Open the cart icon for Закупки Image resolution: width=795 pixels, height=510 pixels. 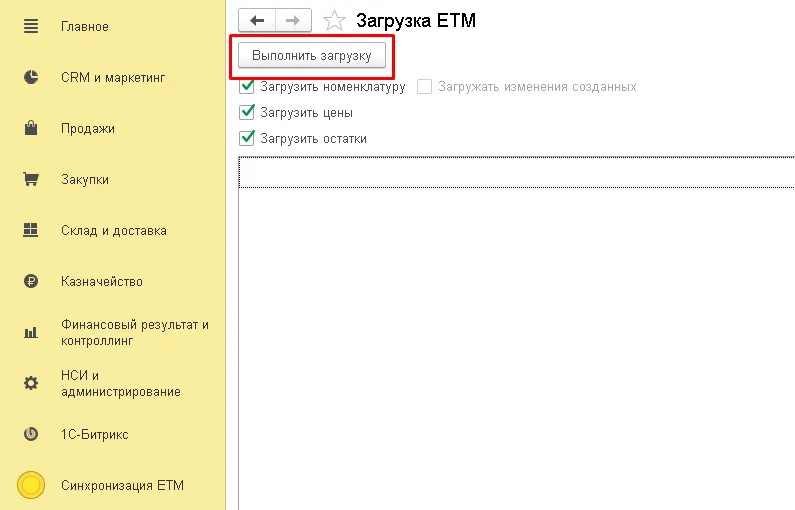click(30, 180)
